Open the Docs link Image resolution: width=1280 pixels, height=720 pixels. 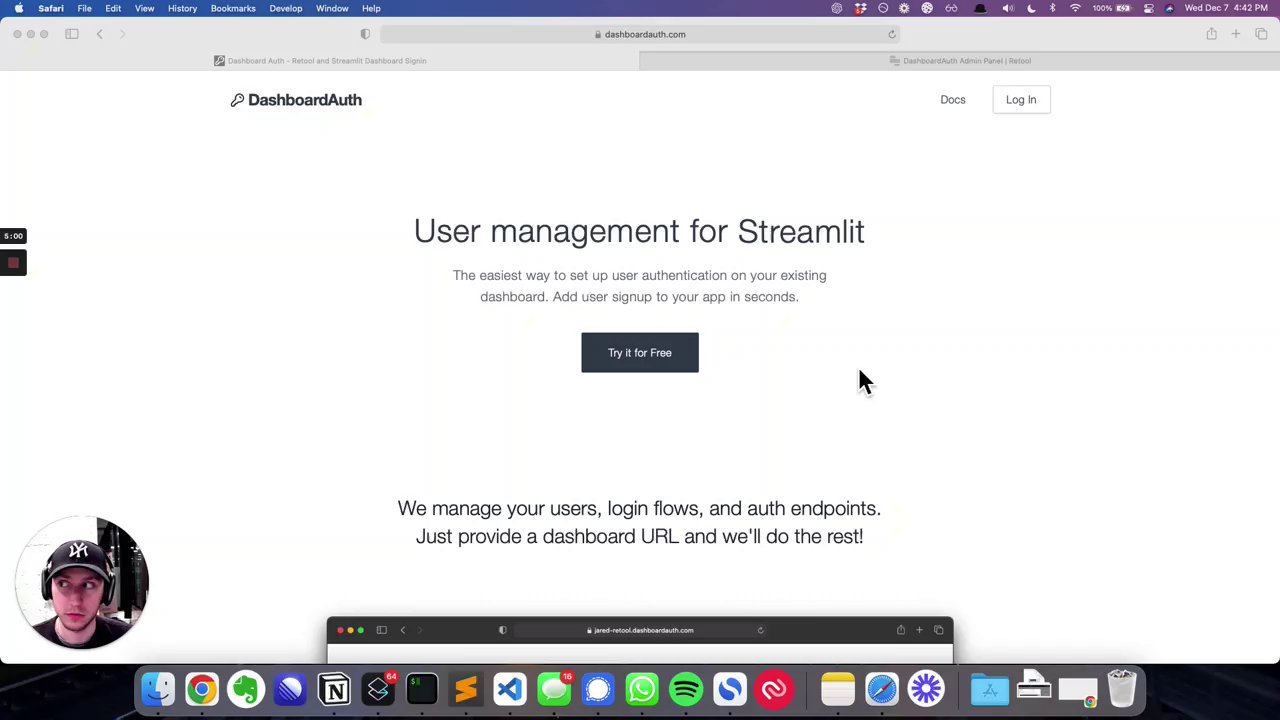[953, 99]
